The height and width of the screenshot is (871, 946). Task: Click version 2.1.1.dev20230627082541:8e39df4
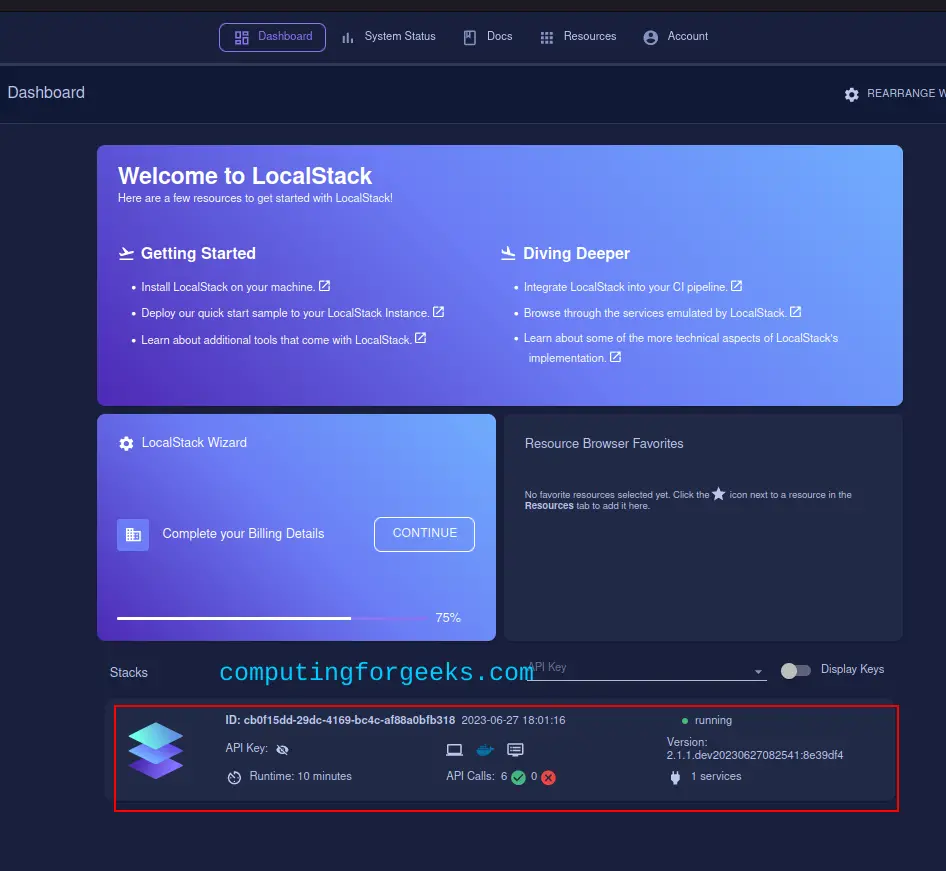click(755, 755)
